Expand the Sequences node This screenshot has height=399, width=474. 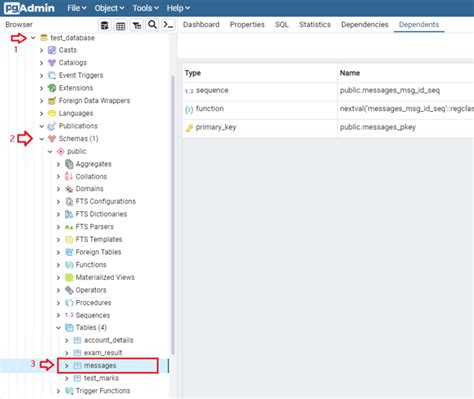pos(58,315)
